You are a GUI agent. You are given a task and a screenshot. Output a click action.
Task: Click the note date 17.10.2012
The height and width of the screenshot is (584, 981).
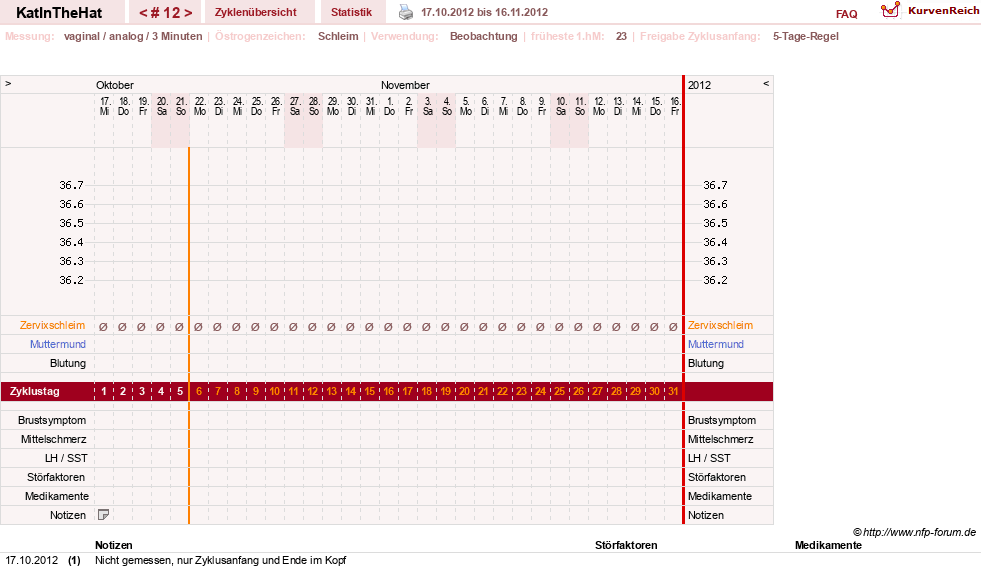point(32,560)
